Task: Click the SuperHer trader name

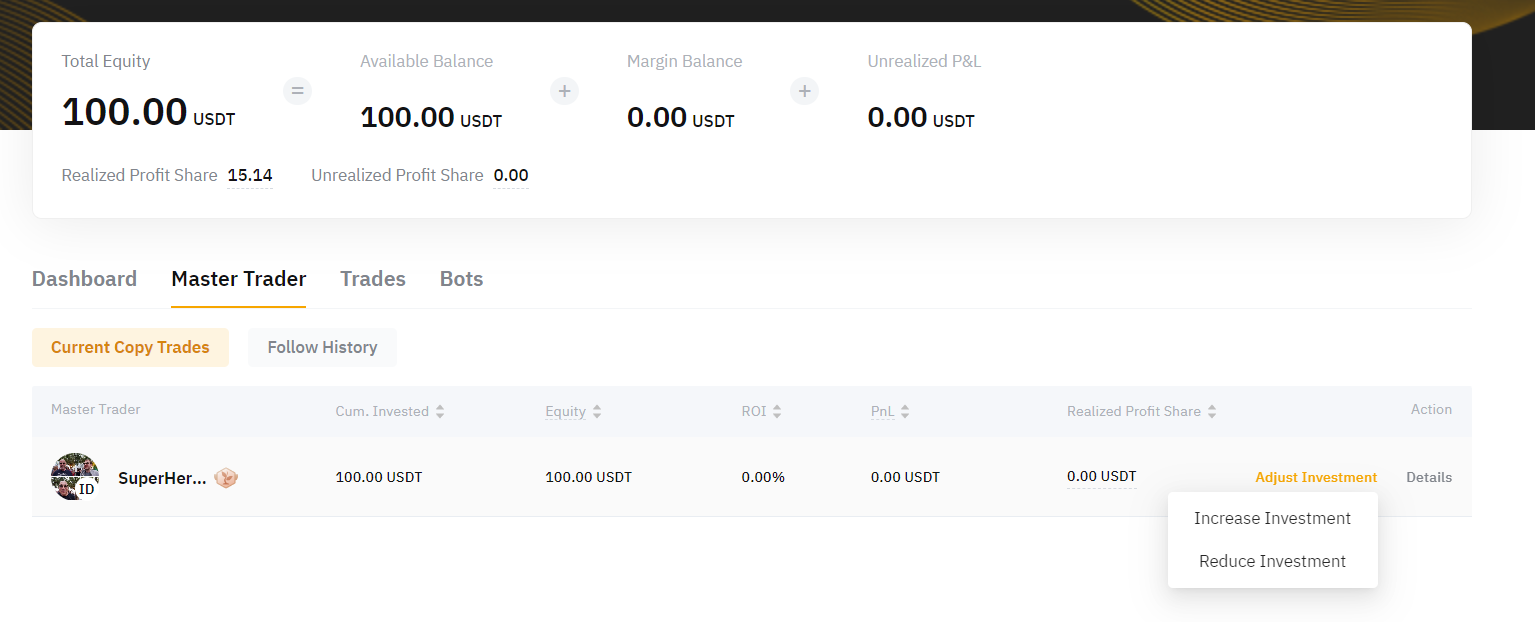Action: coord(162,478)
